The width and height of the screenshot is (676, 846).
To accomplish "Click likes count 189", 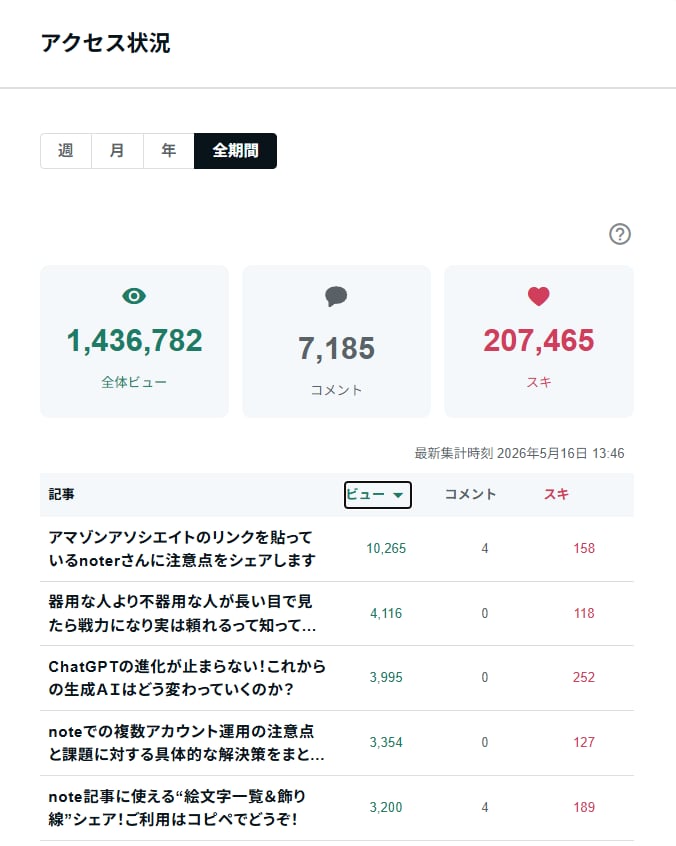I will click(x=584, y=808).
